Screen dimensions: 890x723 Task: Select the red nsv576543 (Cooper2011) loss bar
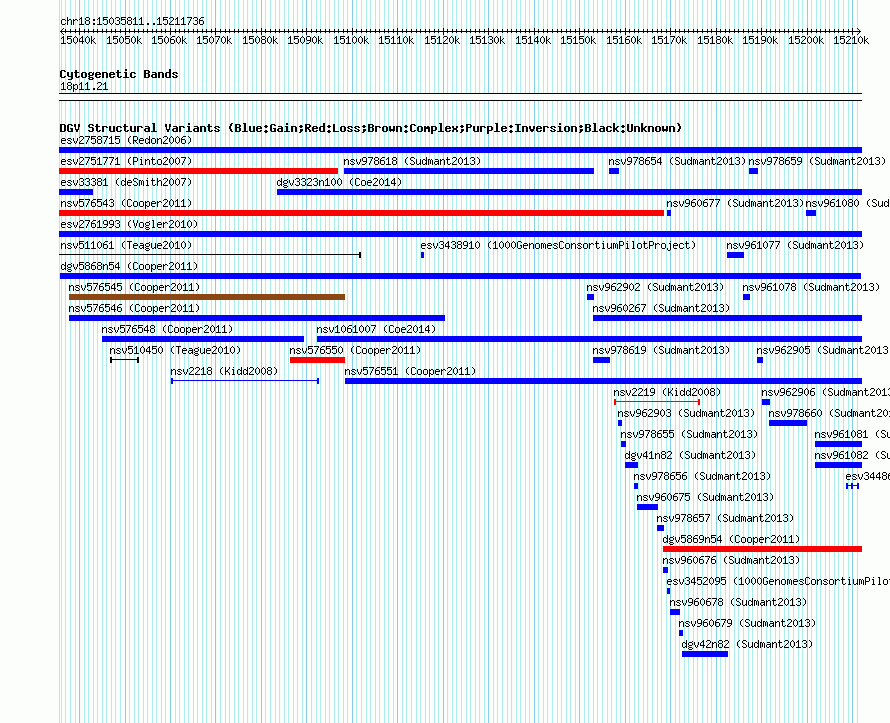pyautogui.click(x=362, y=213)
